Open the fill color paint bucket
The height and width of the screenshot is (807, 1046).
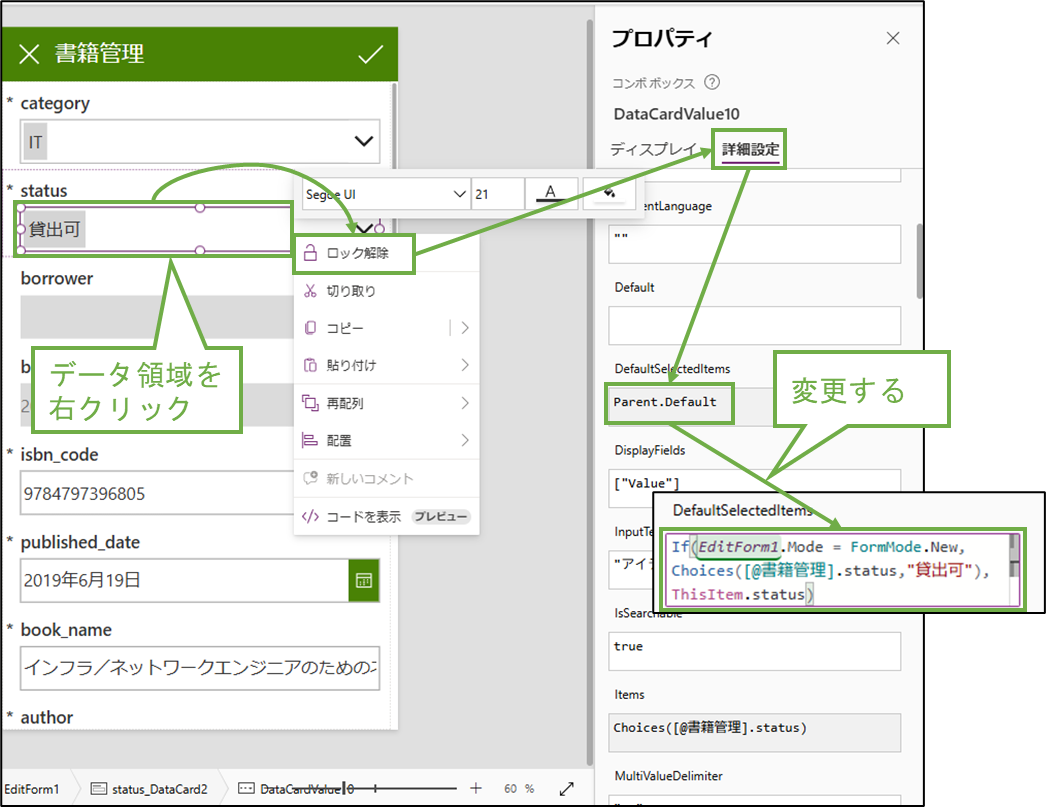point(609,193)
